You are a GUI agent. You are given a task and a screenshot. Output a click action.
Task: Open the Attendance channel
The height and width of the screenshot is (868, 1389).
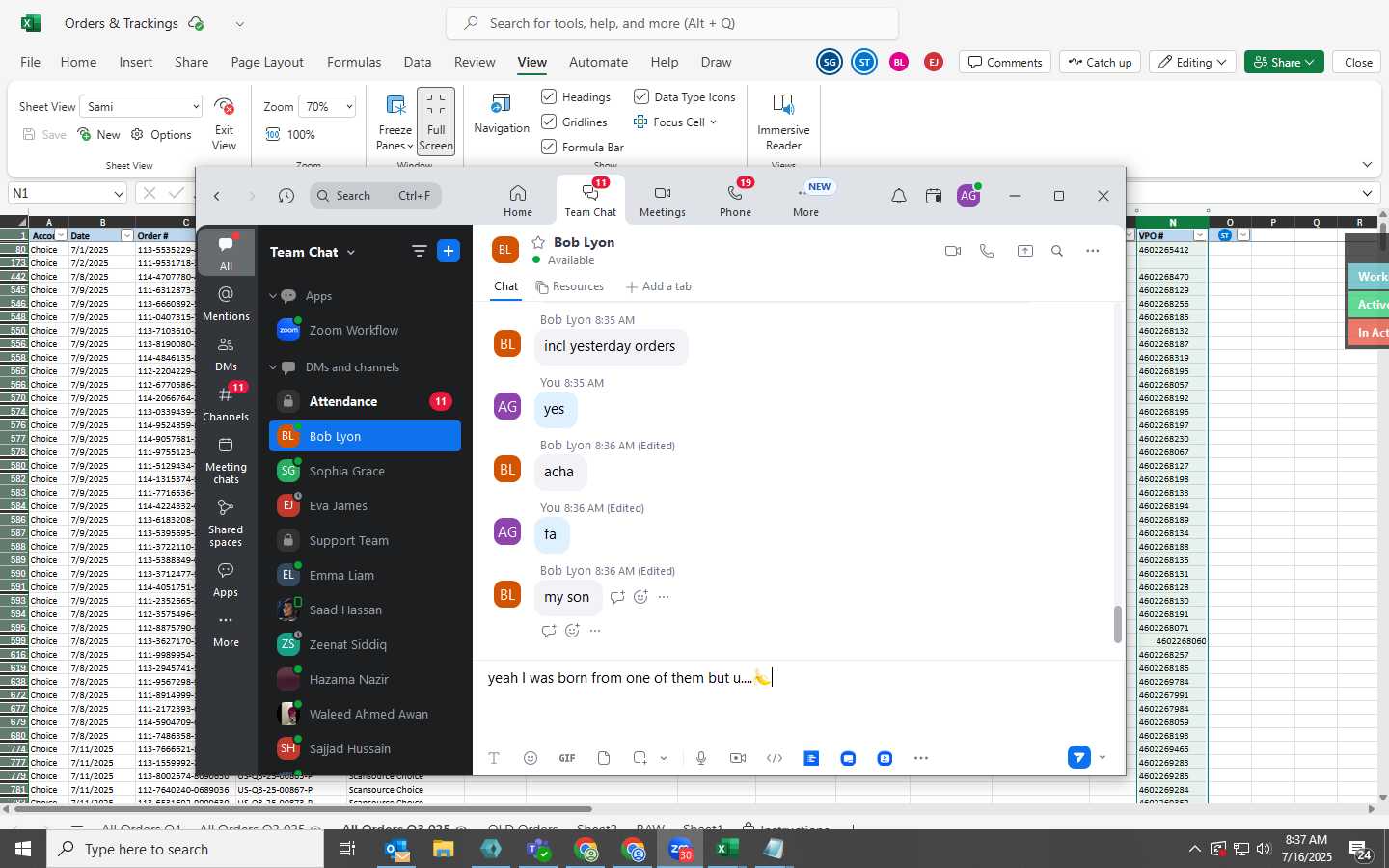[365, 401]
